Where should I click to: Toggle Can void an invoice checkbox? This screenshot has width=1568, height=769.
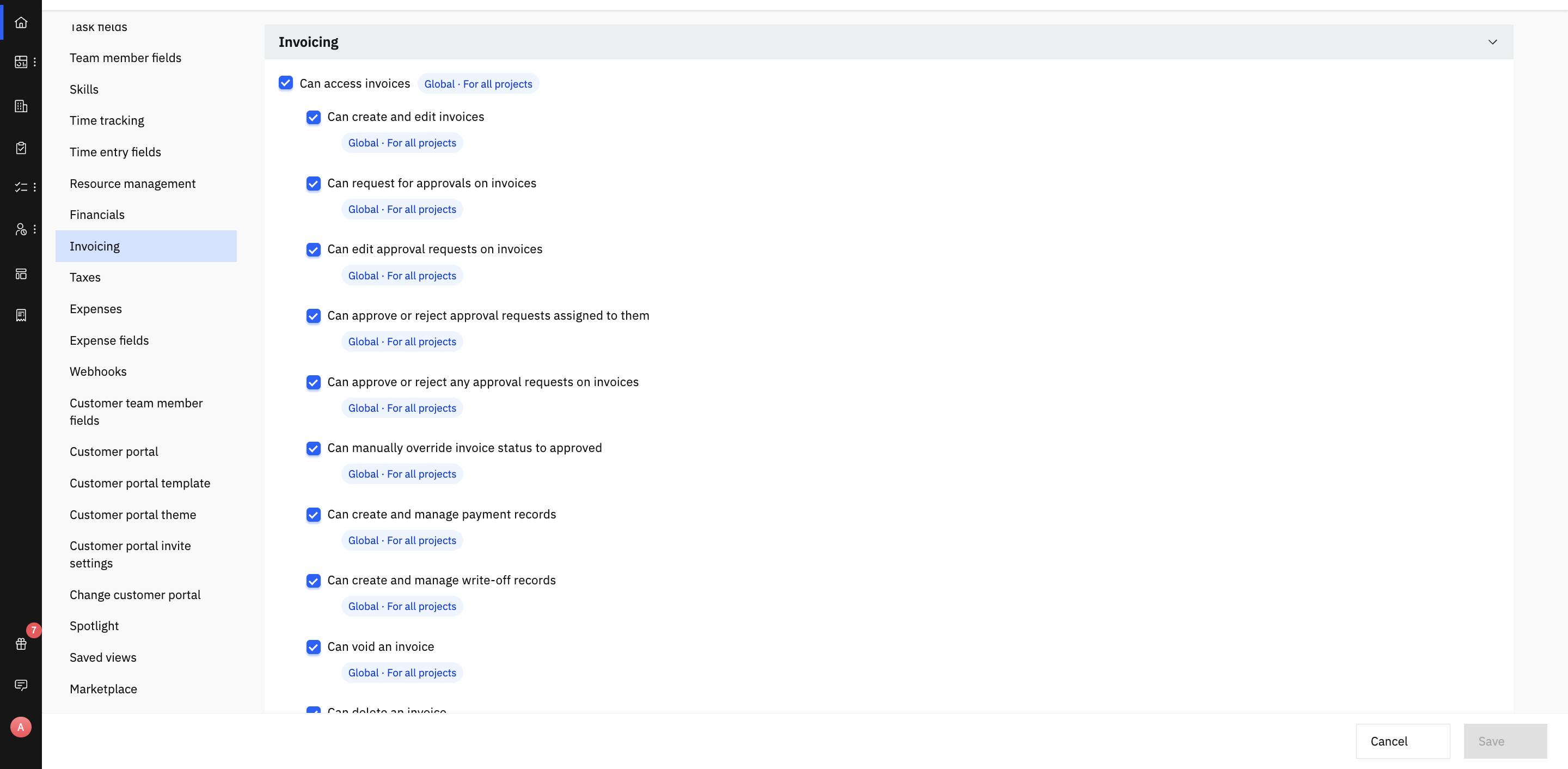pos(314,646)
